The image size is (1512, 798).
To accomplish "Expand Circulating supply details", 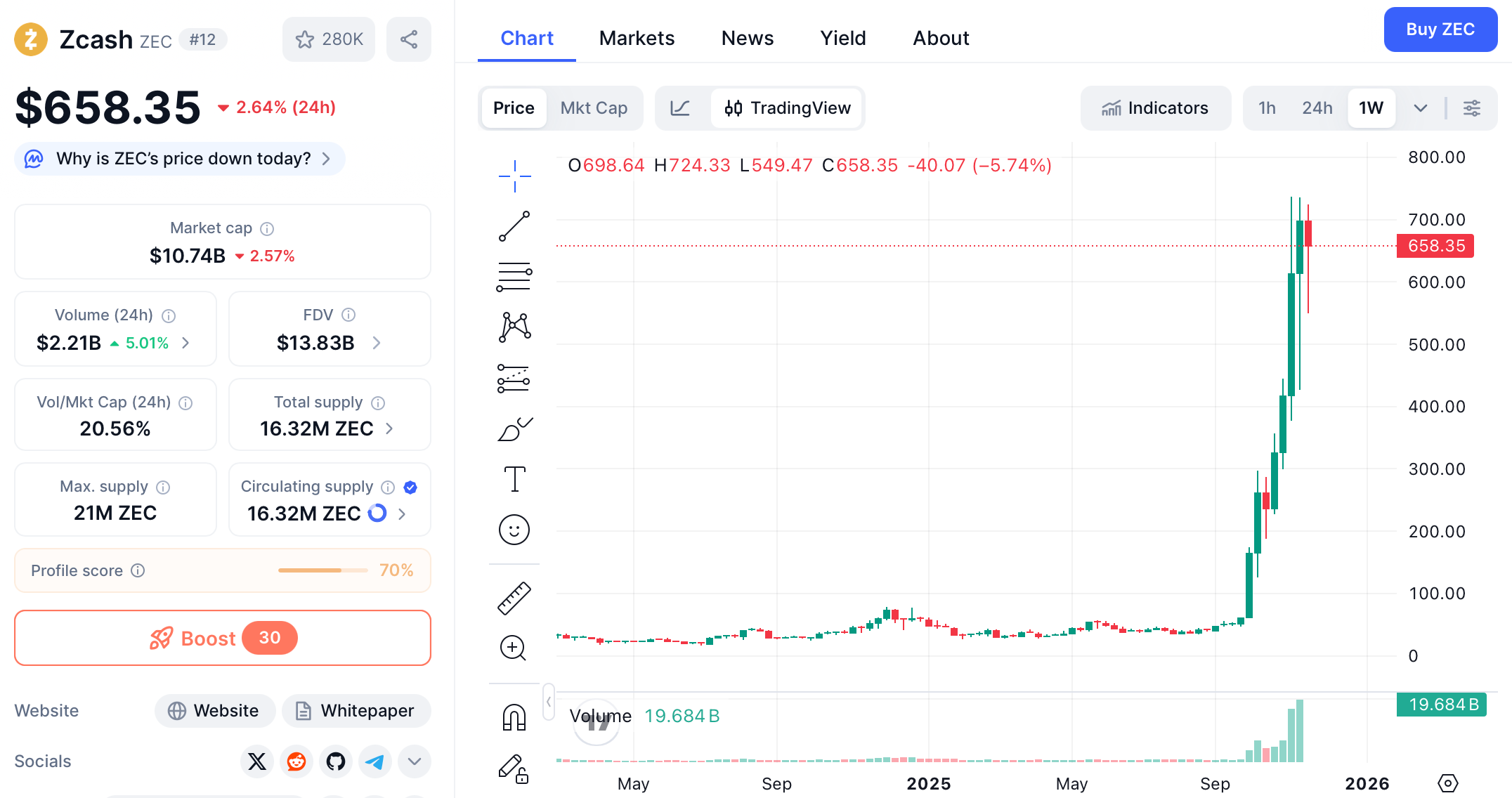I will (x=401, y=514).
